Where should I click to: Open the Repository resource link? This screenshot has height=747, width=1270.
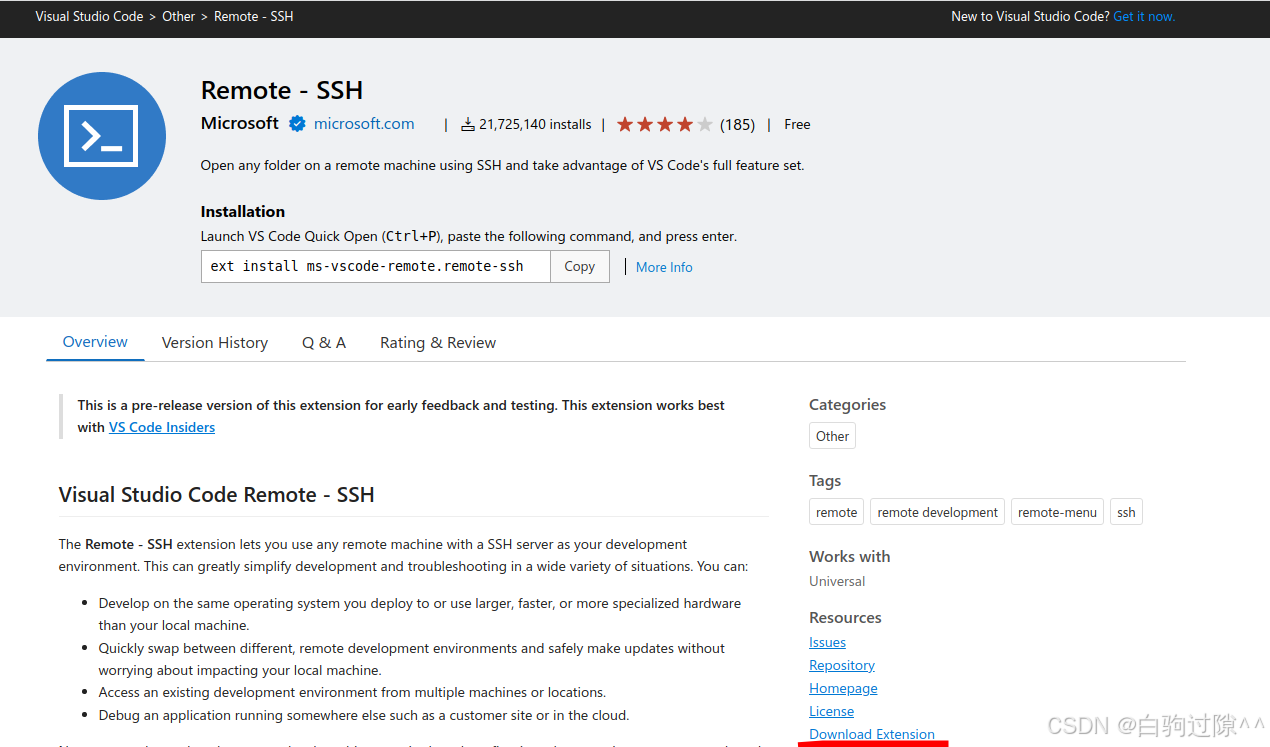pos(841,664)
